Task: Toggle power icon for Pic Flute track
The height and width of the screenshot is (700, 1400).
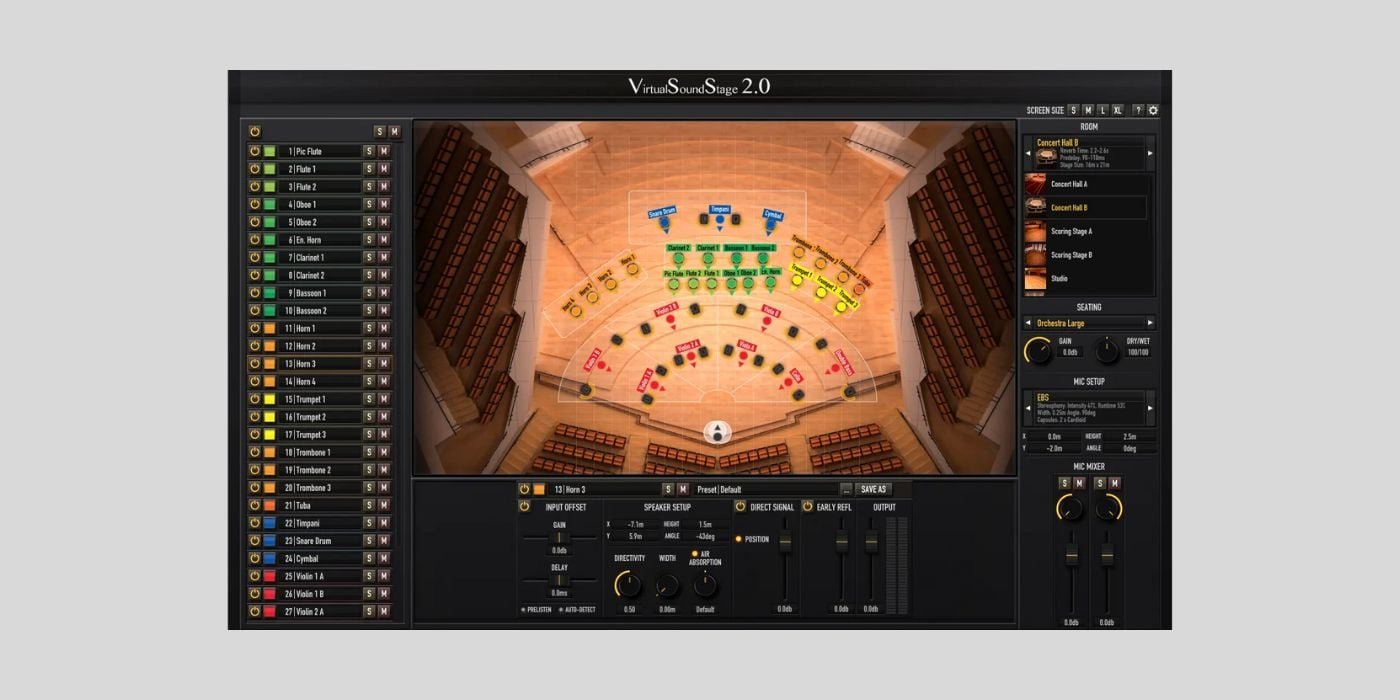Action: (255, 151)
